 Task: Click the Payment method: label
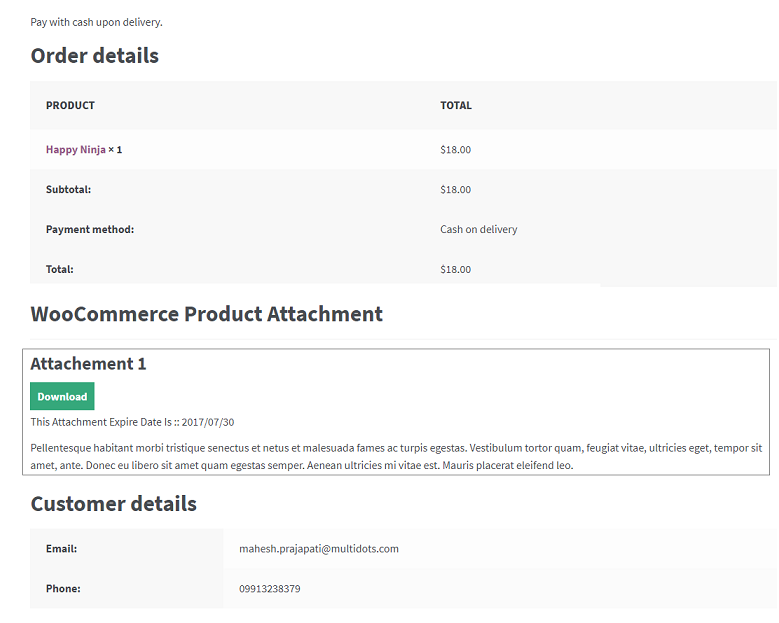pyautogui.click(x=90, y=230)
